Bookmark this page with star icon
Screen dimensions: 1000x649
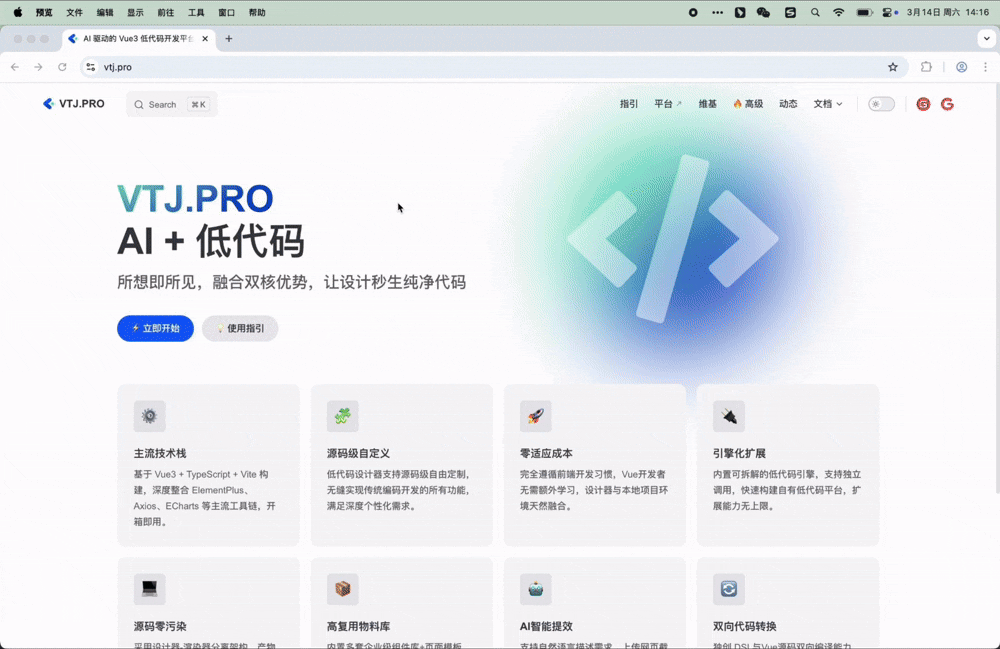click(893, 67)
